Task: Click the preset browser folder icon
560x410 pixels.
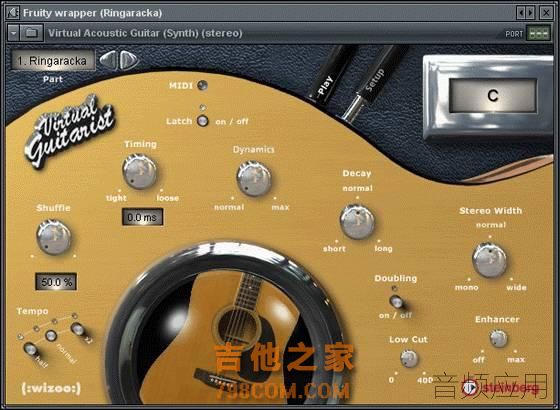Action: click(x=31, y=34)
